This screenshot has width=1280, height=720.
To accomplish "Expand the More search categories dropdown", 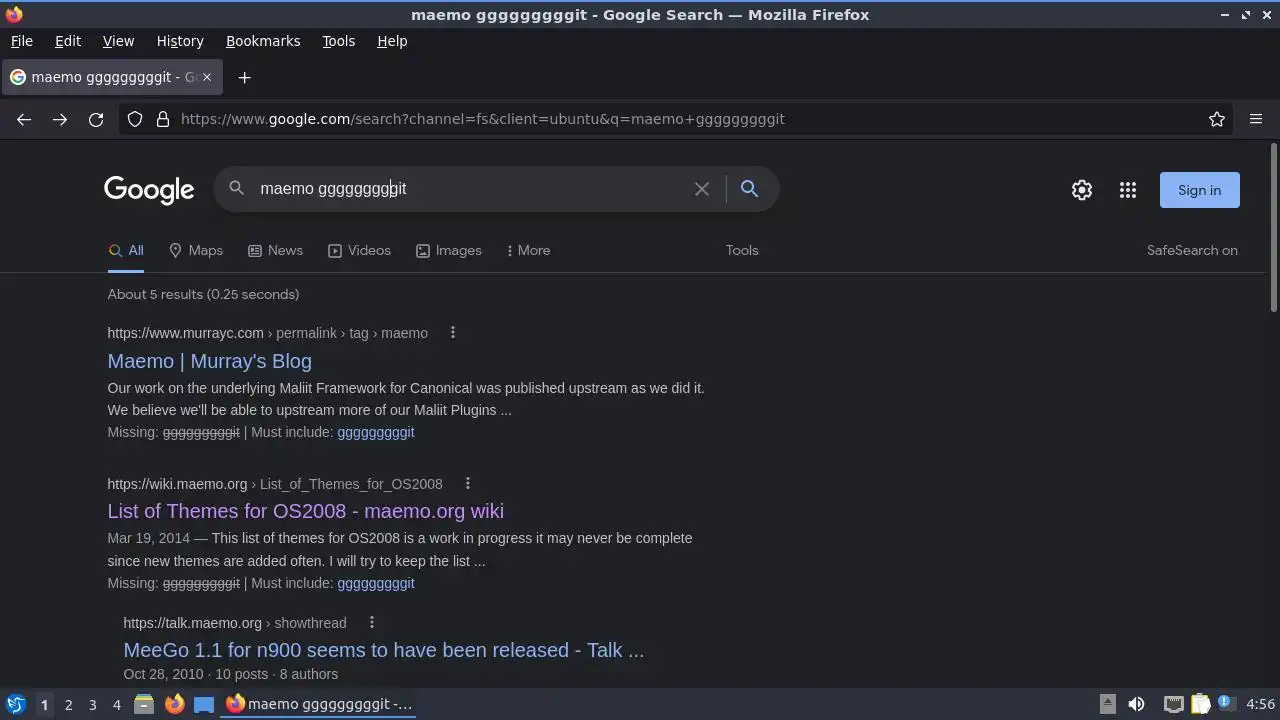I will coord(529,250).
